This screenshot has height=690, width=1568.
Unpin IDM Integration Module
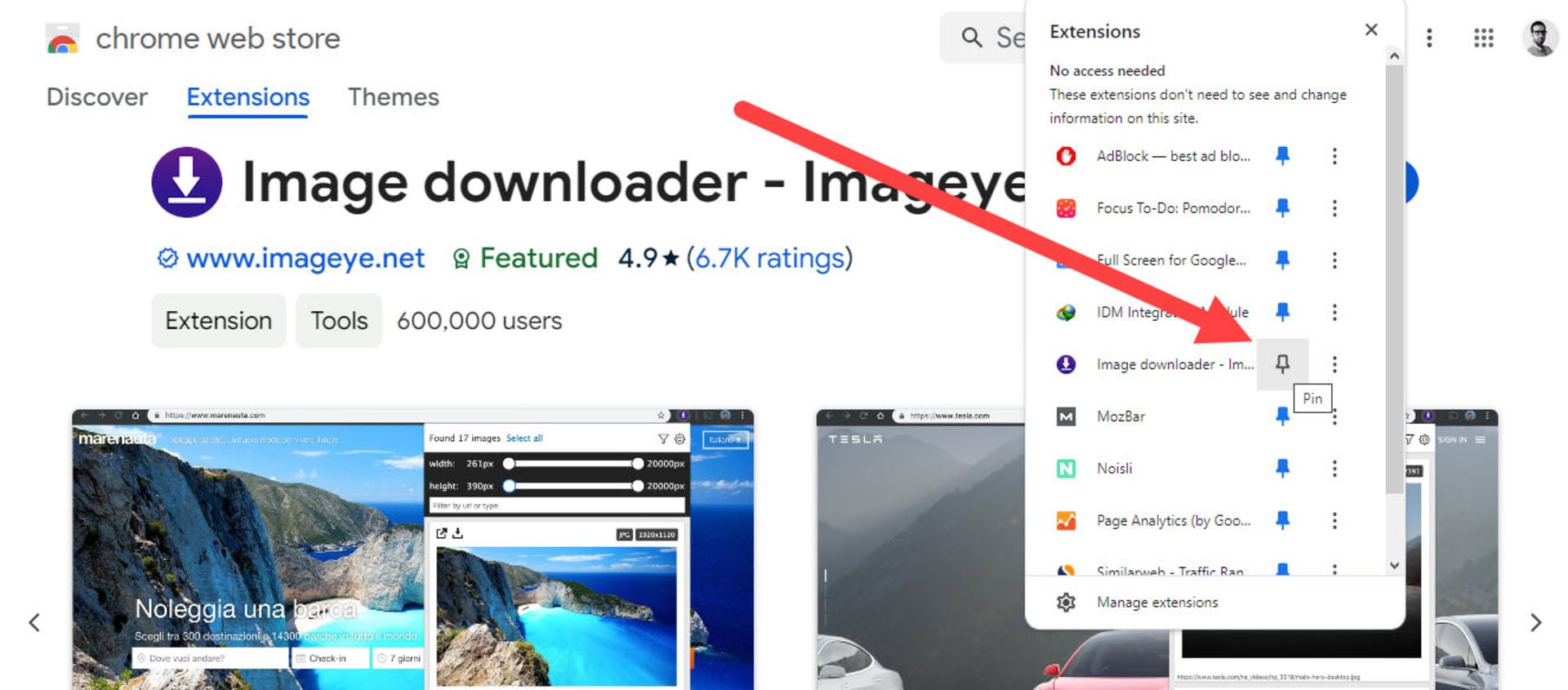coord(1282,312)
